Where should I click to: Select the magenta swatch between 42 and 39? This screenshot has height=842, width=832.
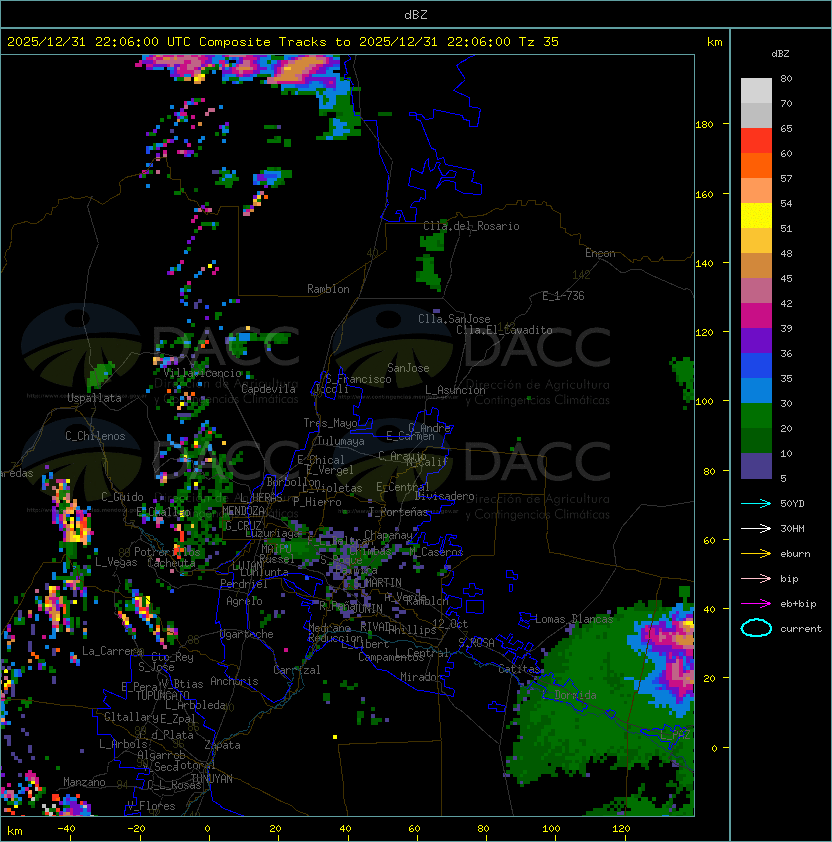[756, 316]
